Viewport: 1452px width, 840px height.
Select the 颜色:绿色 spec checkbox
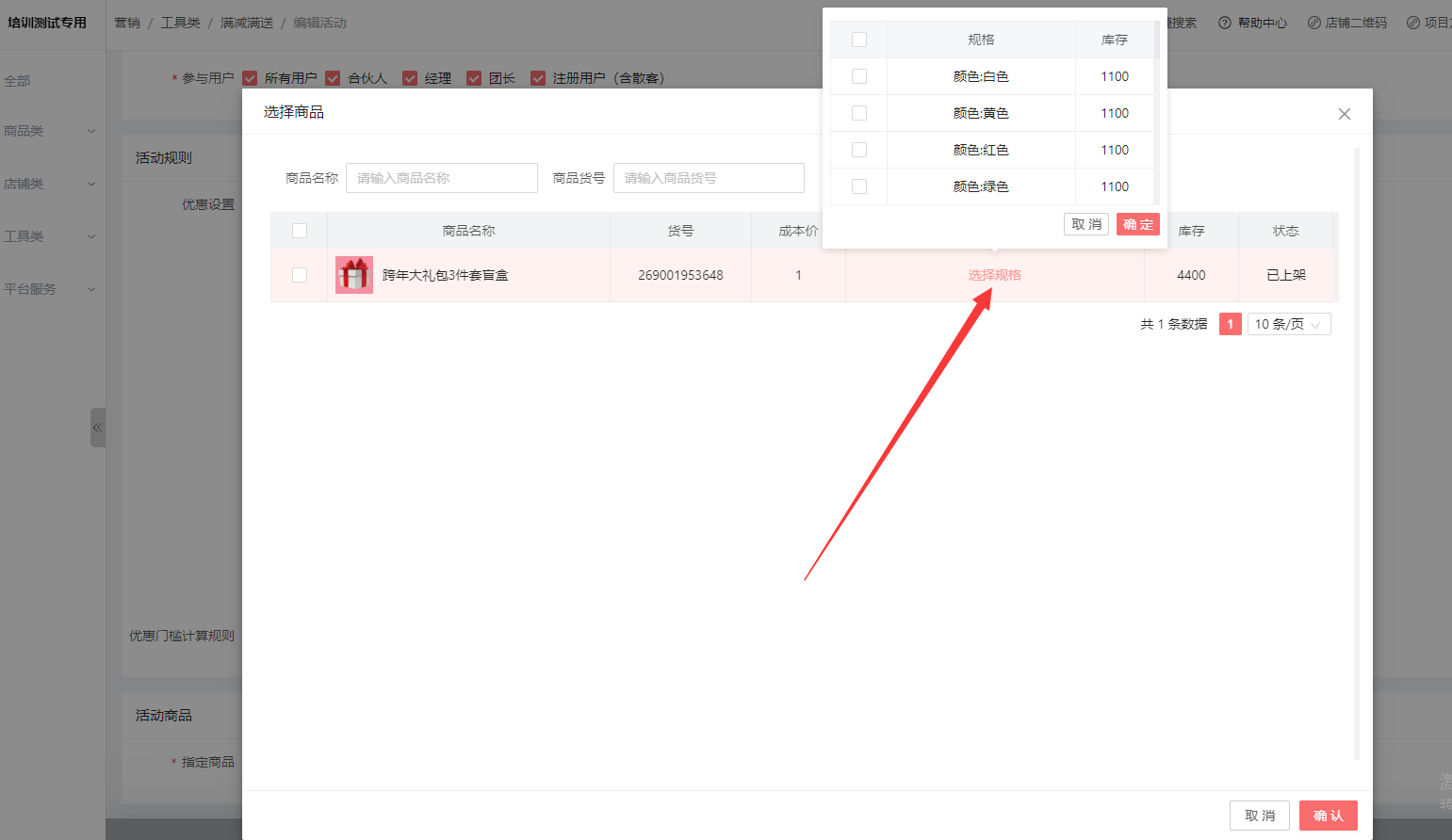(859, 186)
